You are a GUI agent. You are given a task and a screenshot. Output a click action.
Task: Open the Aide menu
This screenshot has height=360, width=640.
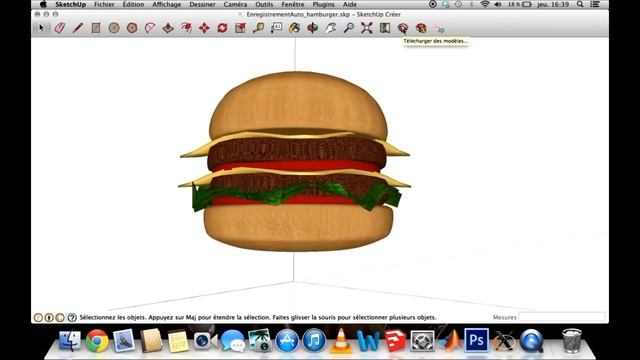349,4
